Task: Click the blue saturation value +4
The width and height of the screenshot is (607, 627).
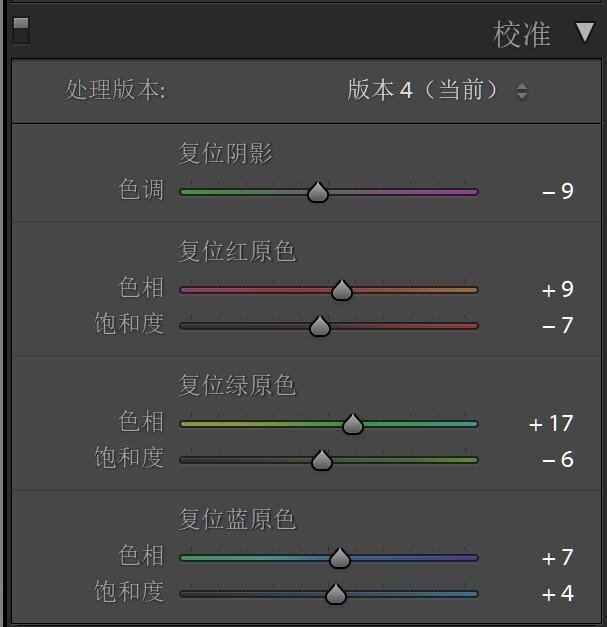Action: (558, 594)
